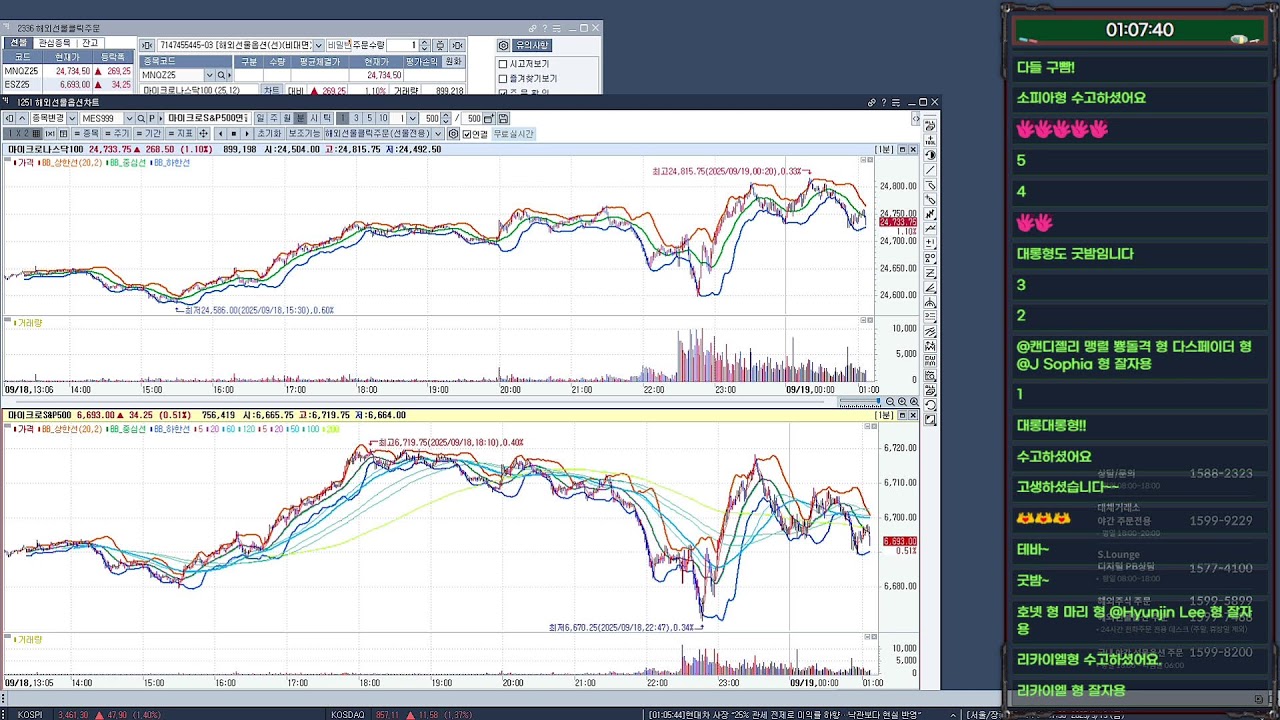This screenshot has width=1280, height=720.
Task: Click the 보조기능 button
Action: [305, 133]
